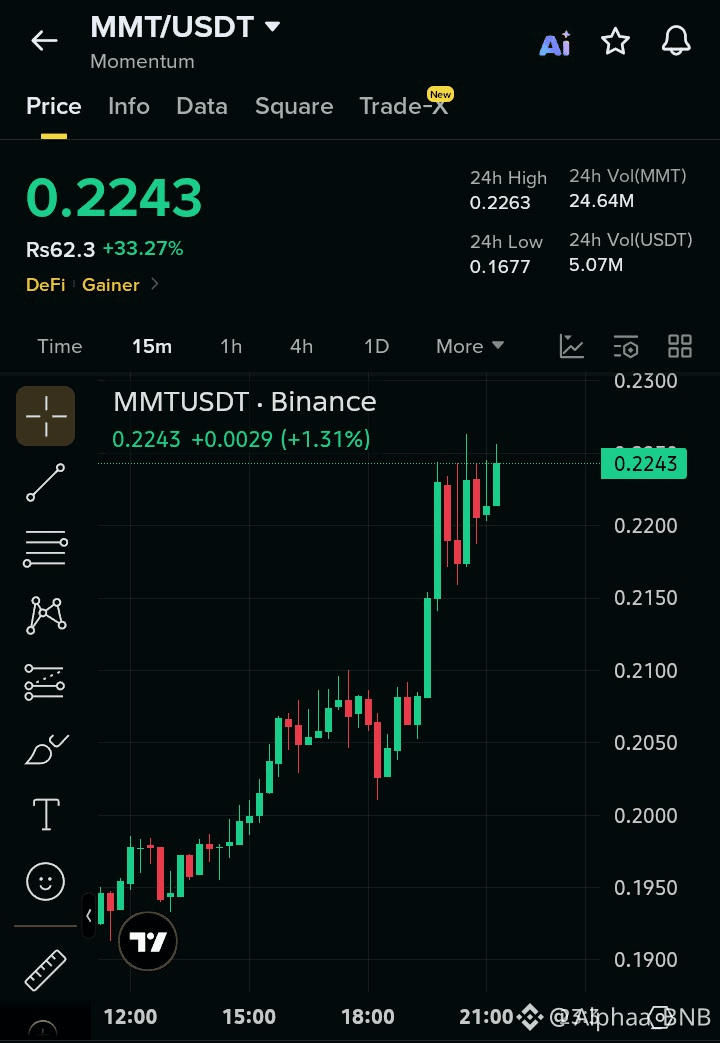The height and width of the screenshot is (1043, 720).
Task: Tap the 18:00 time axis label
Action: pos(368,1016)
